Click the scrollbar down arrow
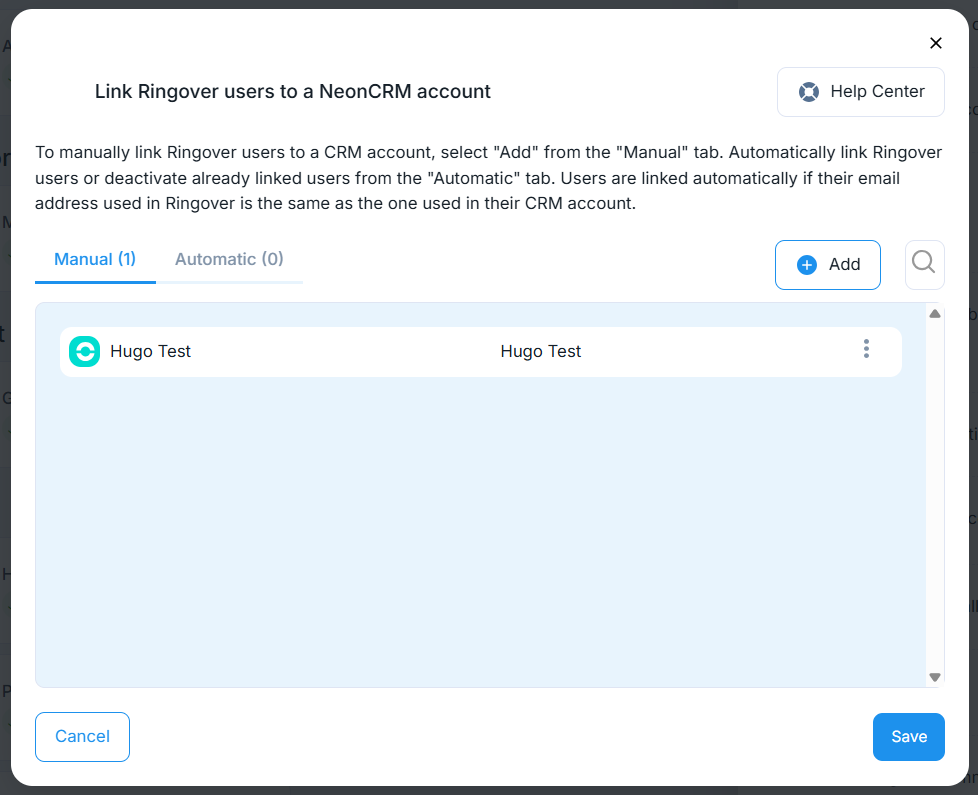This screenshot has height=795, width=978. tap(935, 677)
